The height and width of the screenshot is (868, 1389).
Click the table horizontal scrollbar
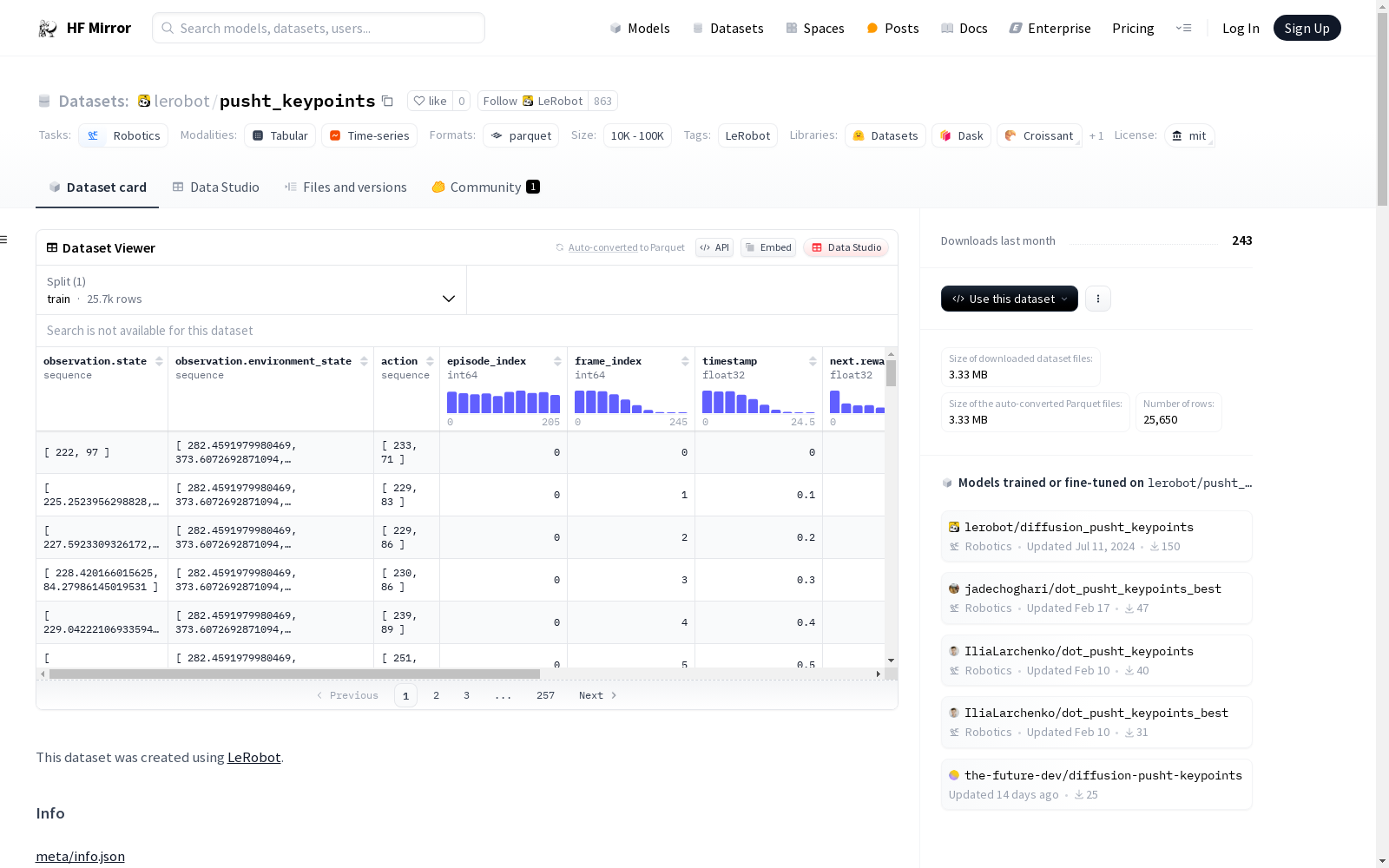tap(294, 674)
